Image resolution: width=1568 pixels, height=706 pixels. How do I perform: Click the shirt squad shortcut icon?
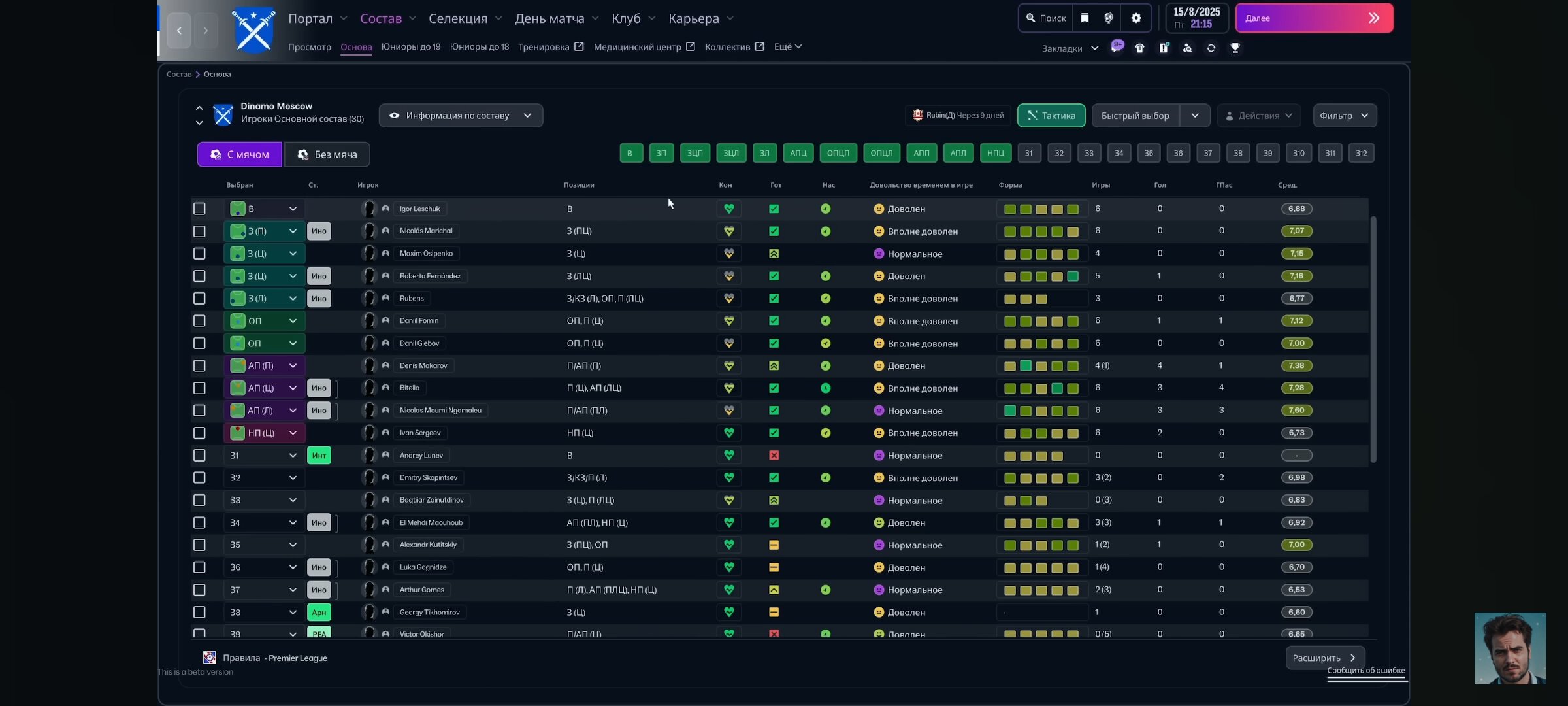tap(1139, 48)
